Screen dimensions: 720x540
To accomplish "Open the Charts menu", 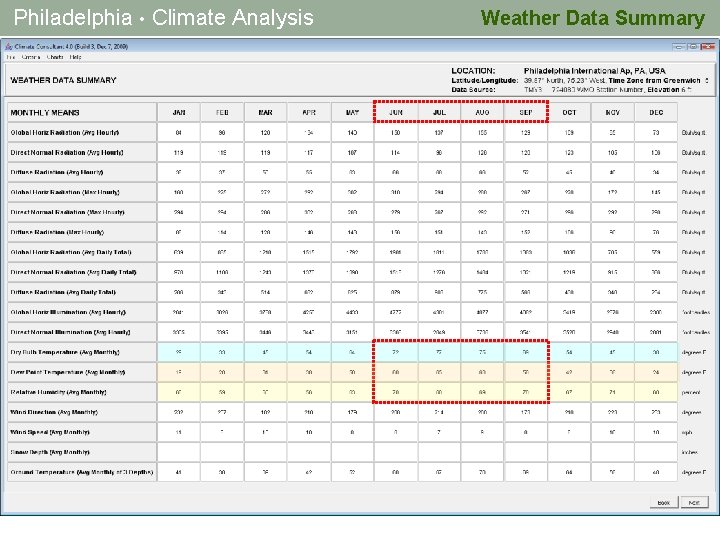I will [x=55, y=57].
